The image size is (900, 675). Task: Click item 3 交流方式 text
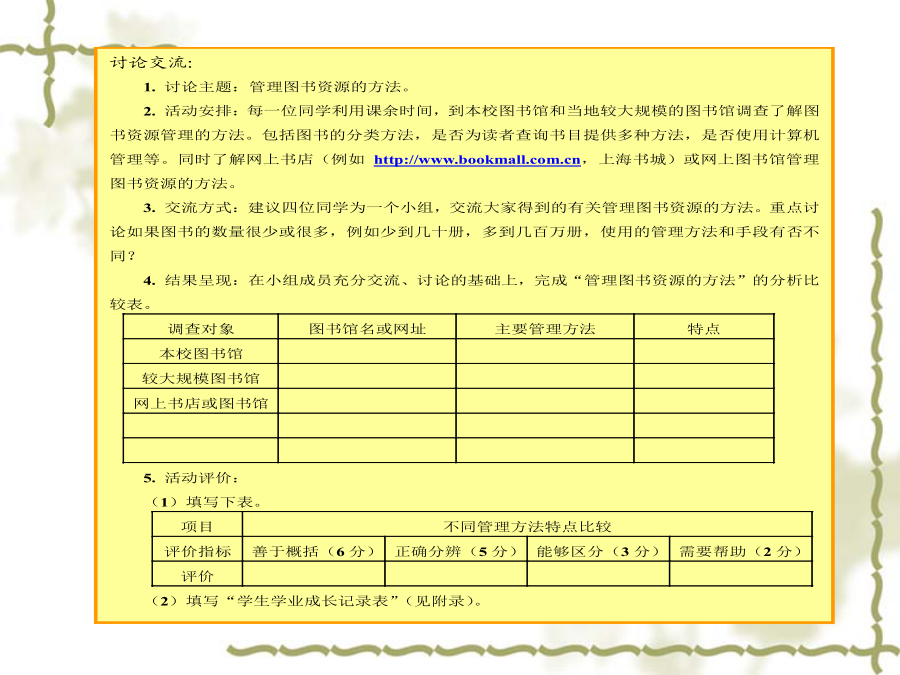point(464,231)
